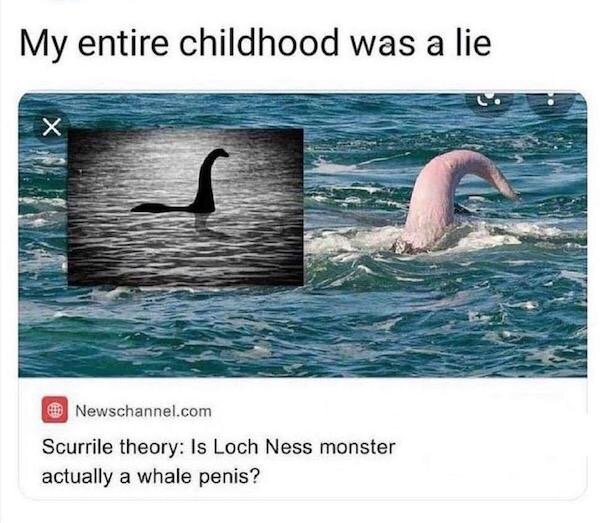
Task: Select the black-and-white Loch Ness inset photo
Action: (x=186, y=207)
